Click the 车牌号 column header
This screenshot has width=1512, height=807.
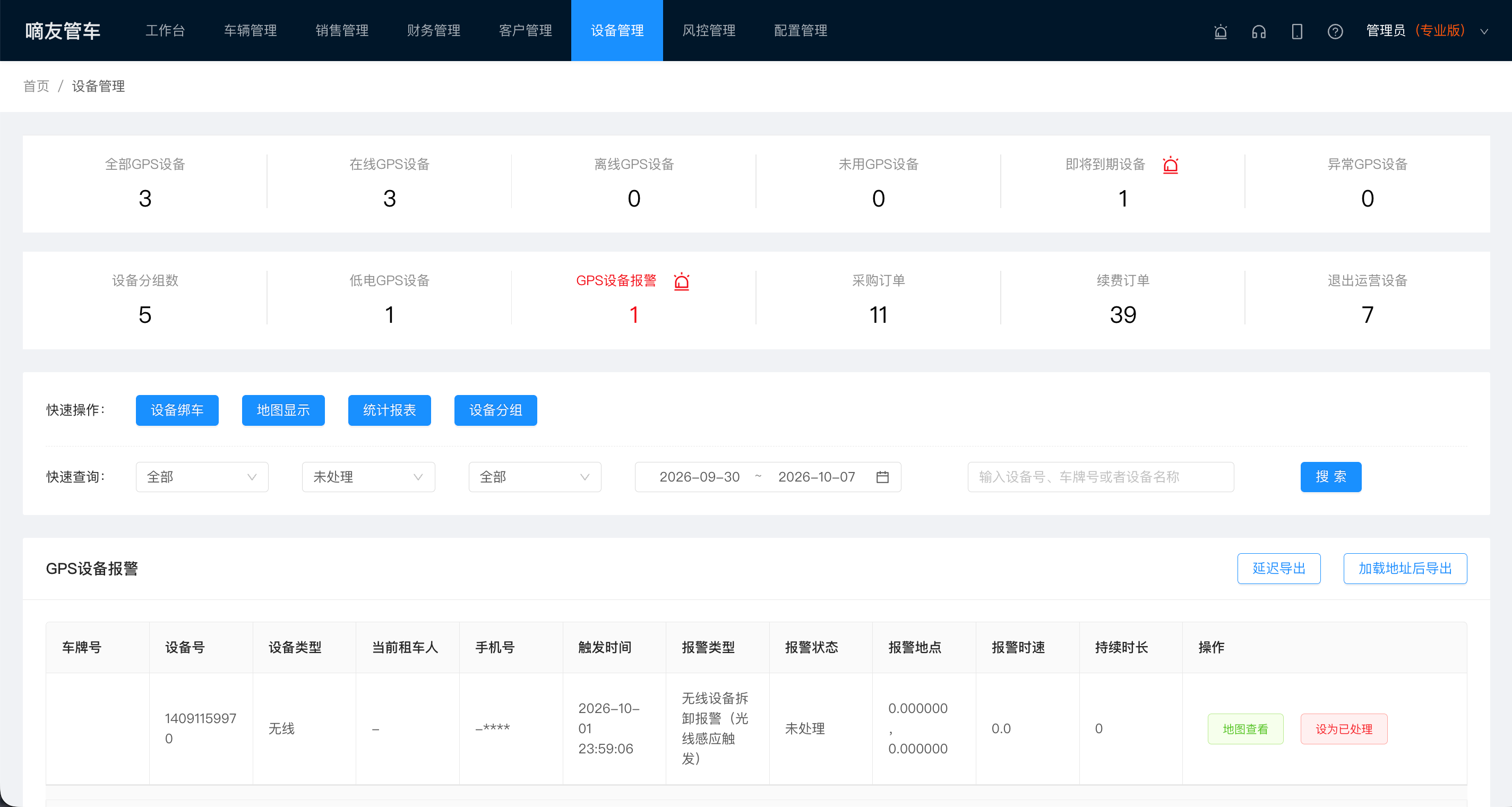pos(98,647)
